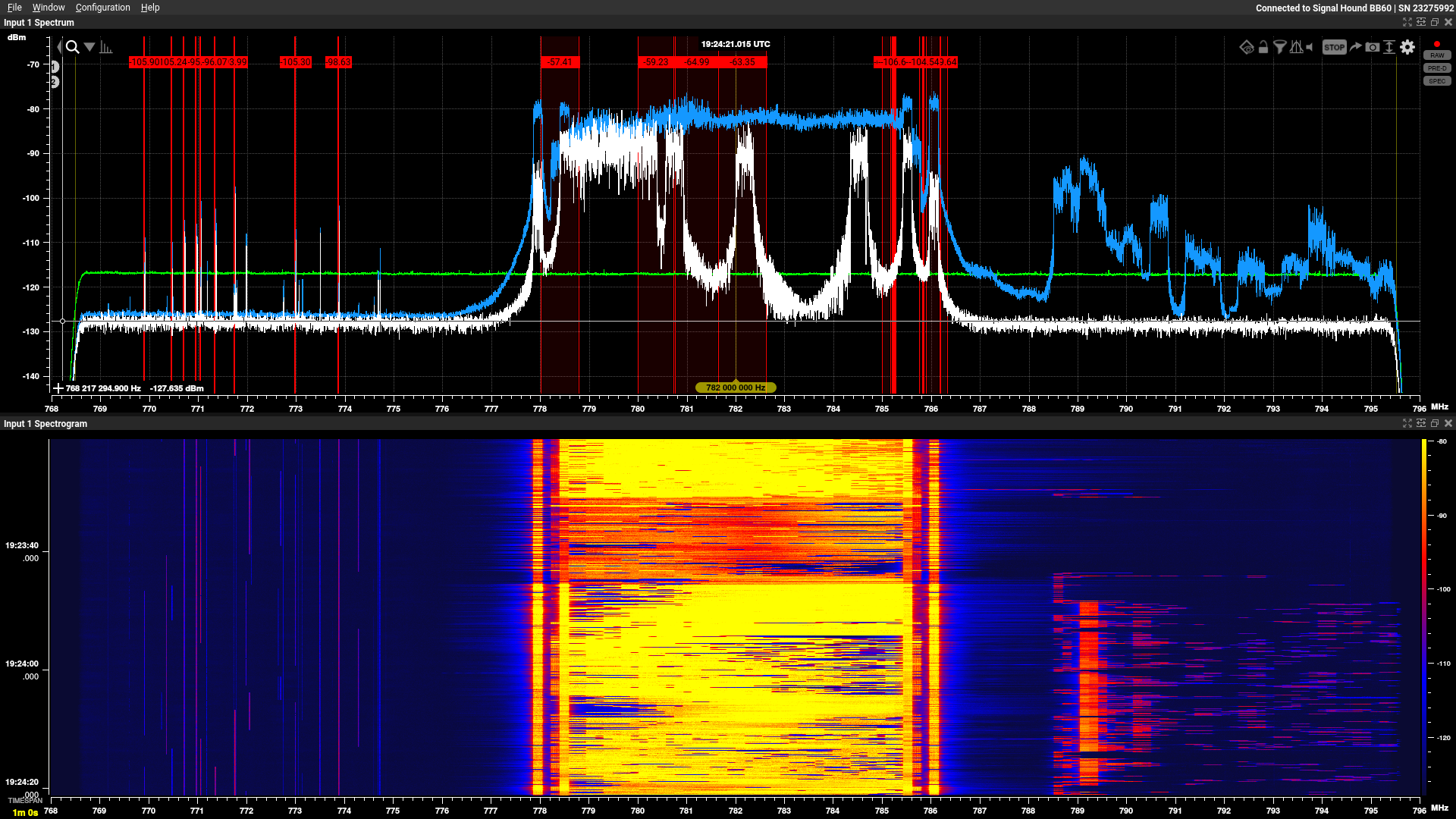Screen dimensions: 1456x819
Task: Click the share arrow icon
Action: pyautogui.click(x=1355, y=47)
